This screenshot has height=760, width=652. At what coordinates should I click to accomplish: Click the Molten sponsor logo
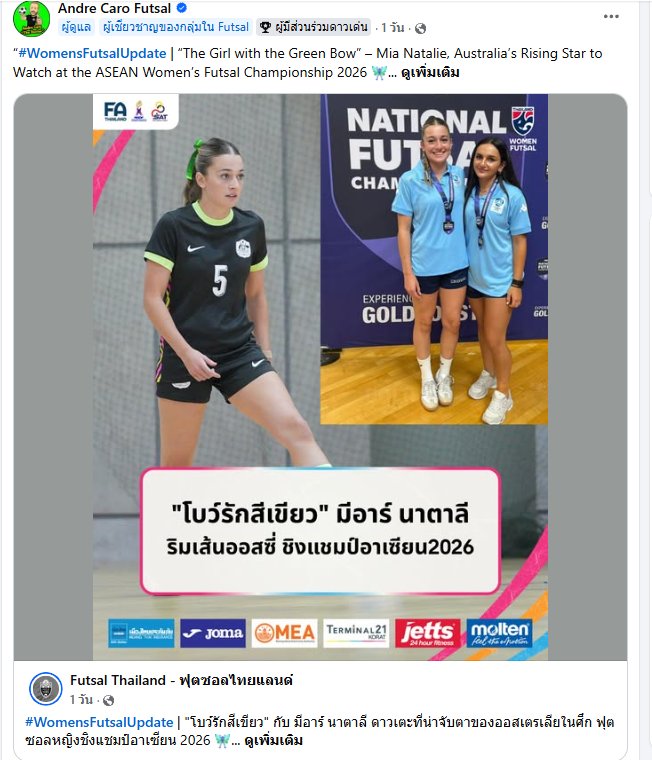click(x=499, y=633)
